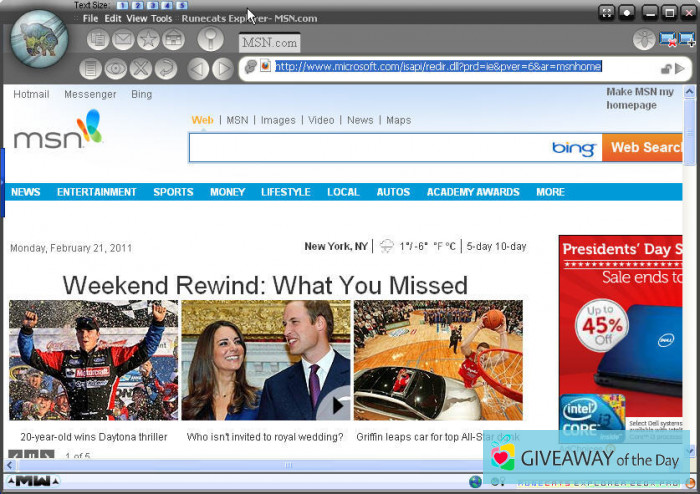700x494 pixels.
Task: Refresh the page with reload icon
Action: (166, 69)
